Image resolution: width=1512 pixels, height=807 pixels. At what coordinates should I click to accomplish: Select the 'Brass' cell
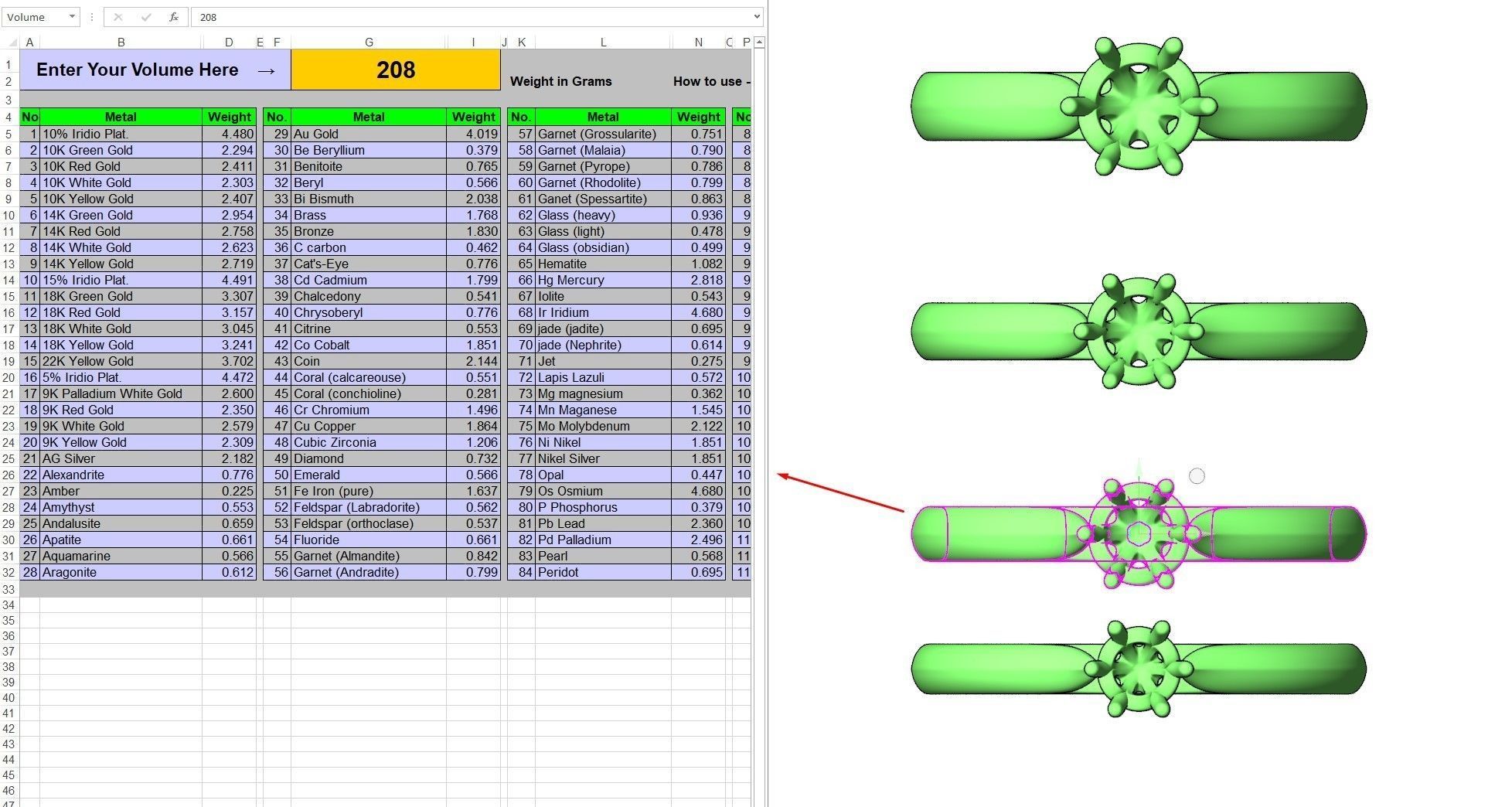click(369, 215)
